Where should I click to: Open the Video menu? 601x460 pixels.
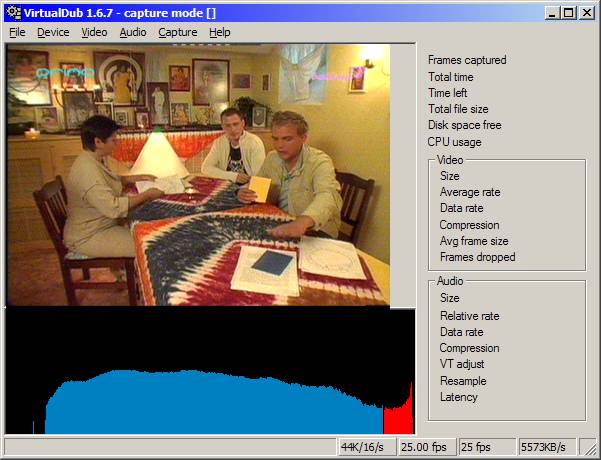pos(94,32)
